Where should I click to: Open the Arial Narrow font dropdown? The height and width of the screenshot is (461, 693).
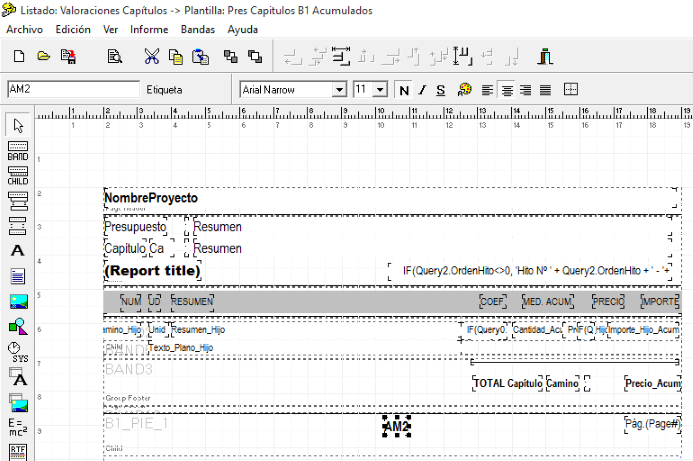tap(339, 90)
